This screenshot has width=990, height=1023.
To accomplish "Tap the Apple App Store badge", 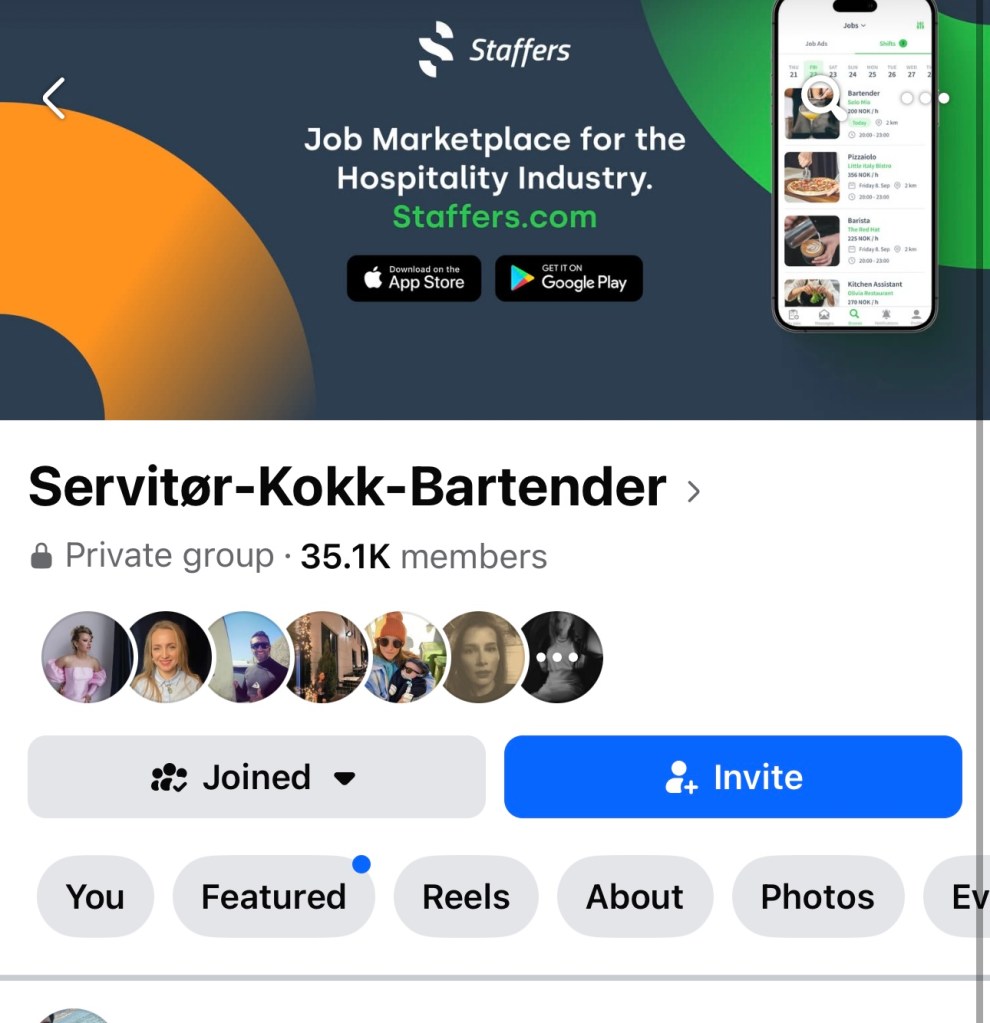I will 414,278.
